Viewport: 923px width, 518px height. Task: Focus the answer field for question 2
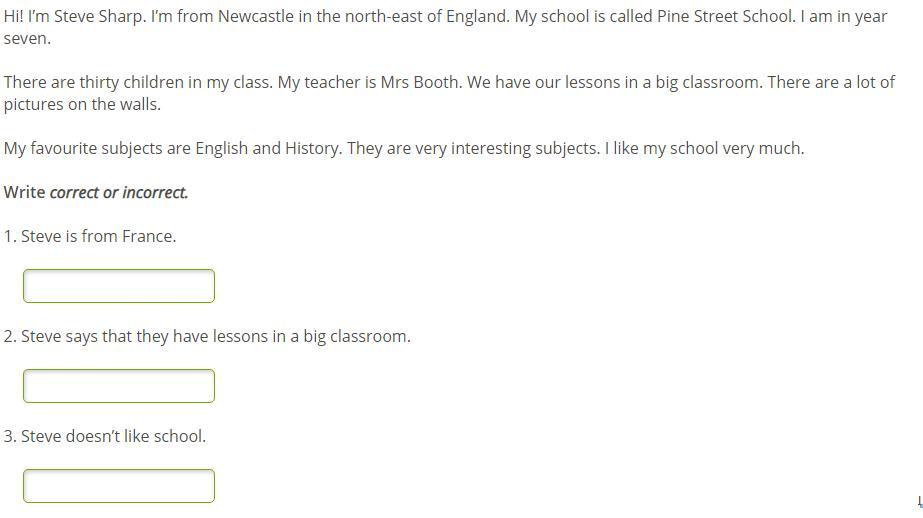[119, 386]
